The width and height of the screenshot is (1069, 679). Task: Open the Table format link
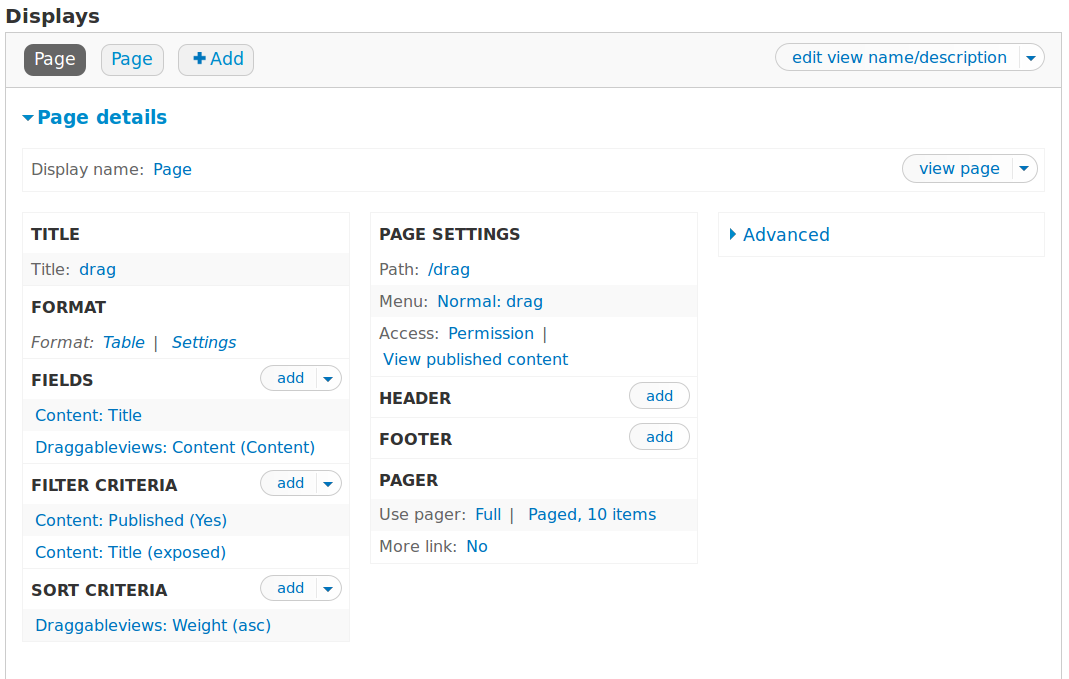pos(124,342)
